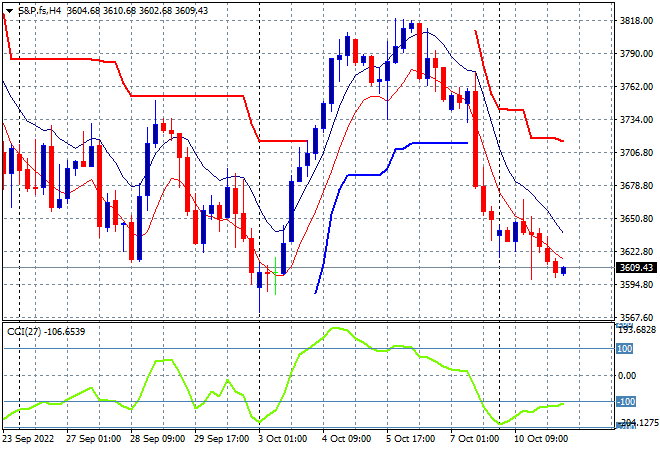This screenshot has width=660, height=450.
Task: Click the 23 Sep 2022 date label
Action: (28, 439)
